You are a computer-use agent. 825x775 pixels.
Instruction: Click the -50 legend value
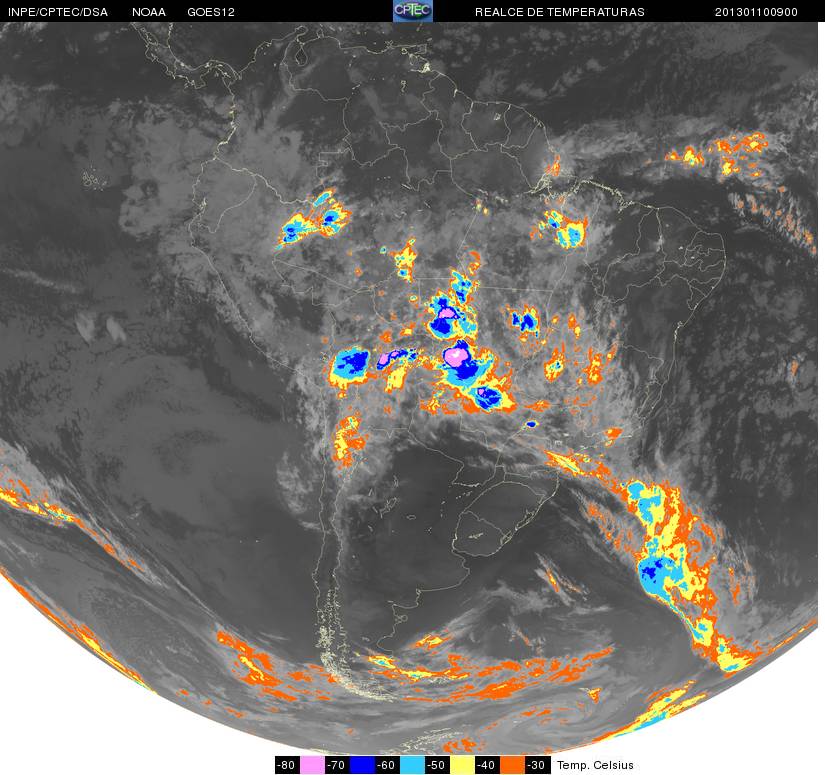click(x=437, y=765)
